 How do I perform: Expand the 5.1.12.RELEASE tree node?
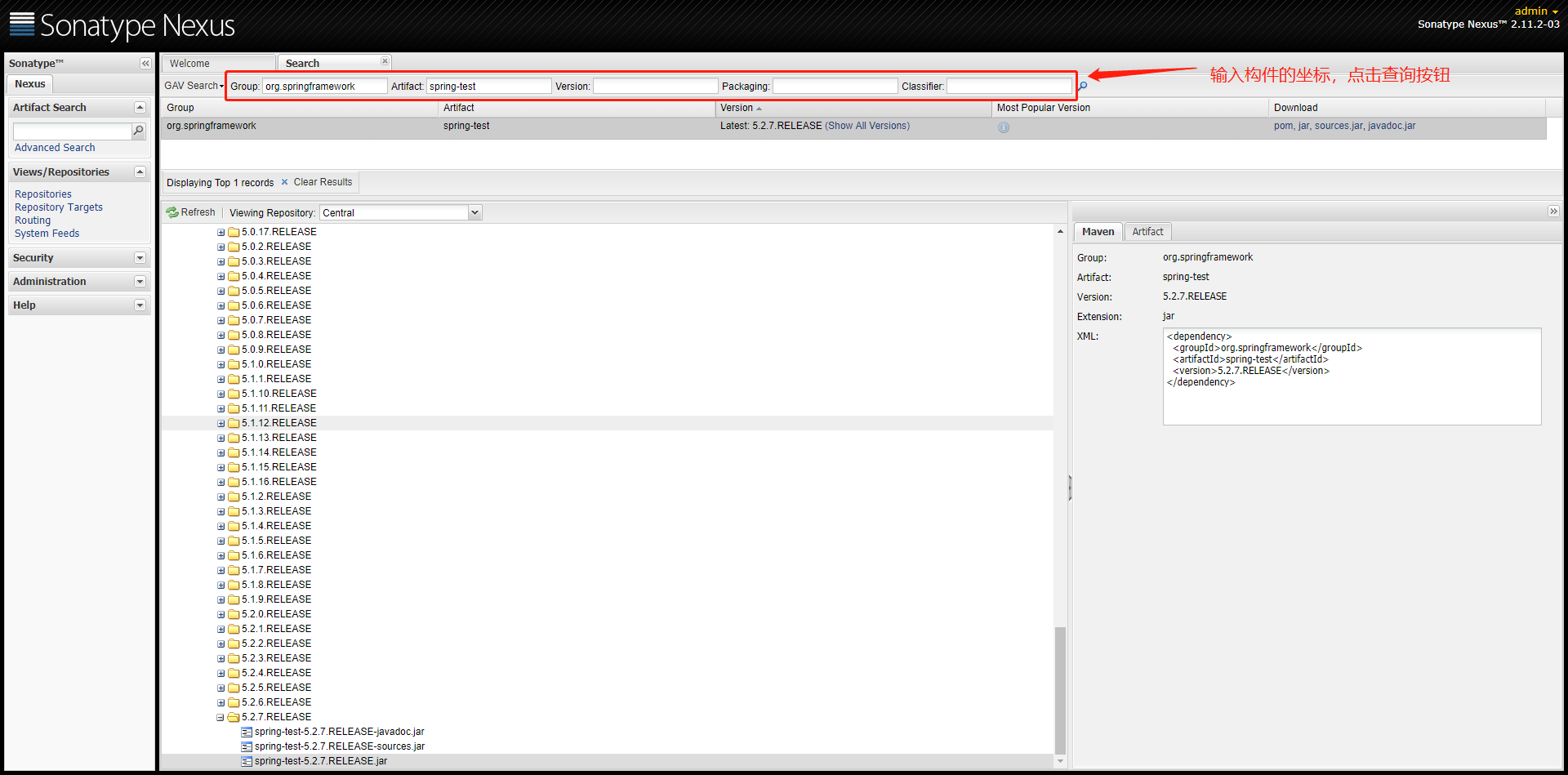220,423
